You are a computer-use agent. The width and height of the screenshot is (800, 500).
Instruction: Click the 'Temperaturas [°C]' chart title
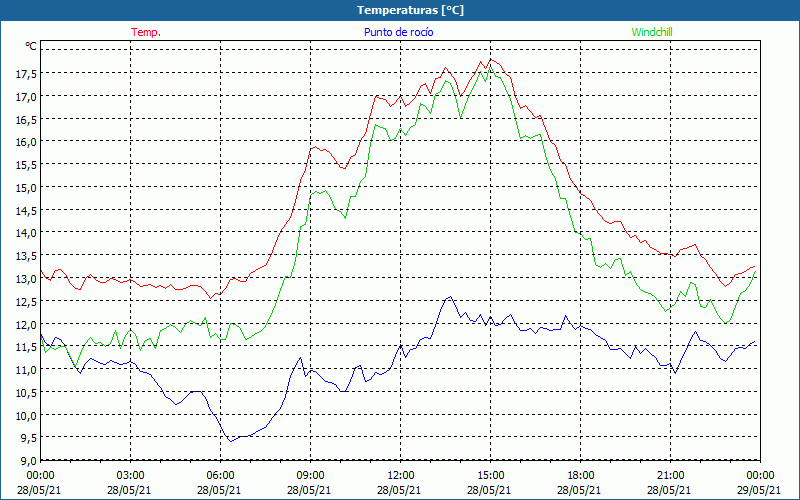pyautogui.click(x=410, y=10)
